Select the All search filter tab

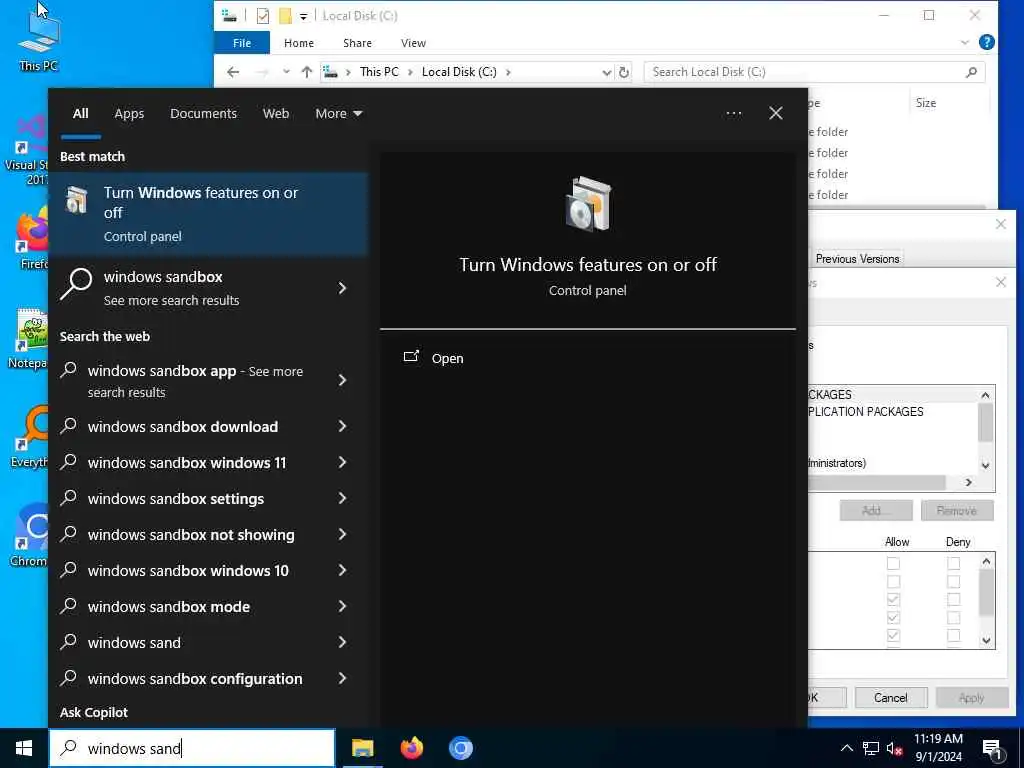click(x=80, y=114)
